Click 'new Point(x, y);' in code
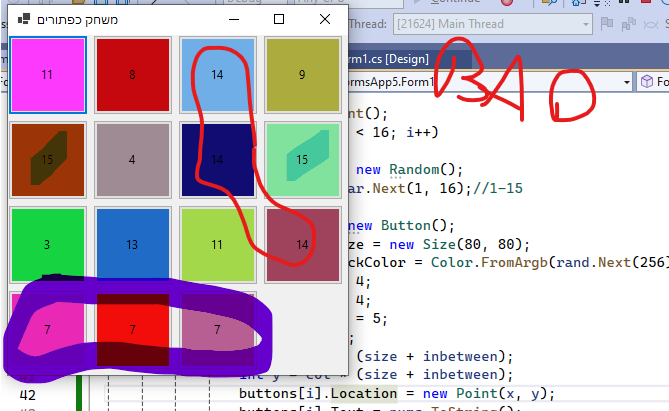 point(489,394)
